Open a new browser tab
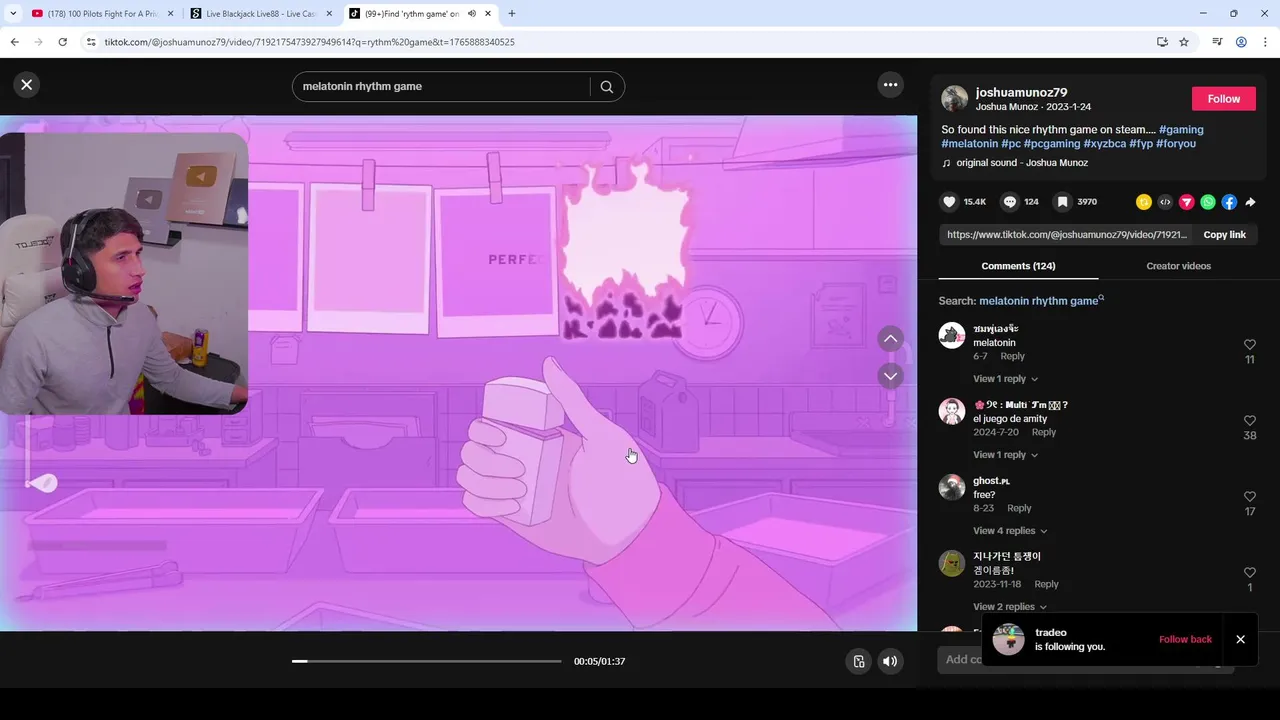The width and height of the screenshot is (1280, 720). [512, 14]
